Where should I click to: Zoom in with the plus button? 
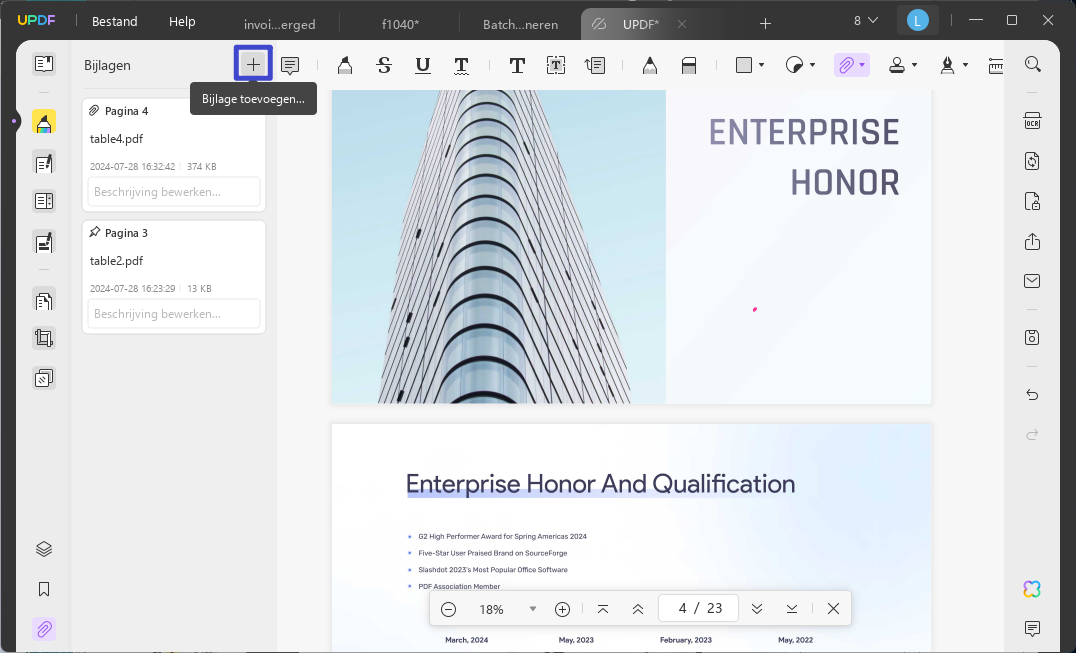tap(562, 609)
